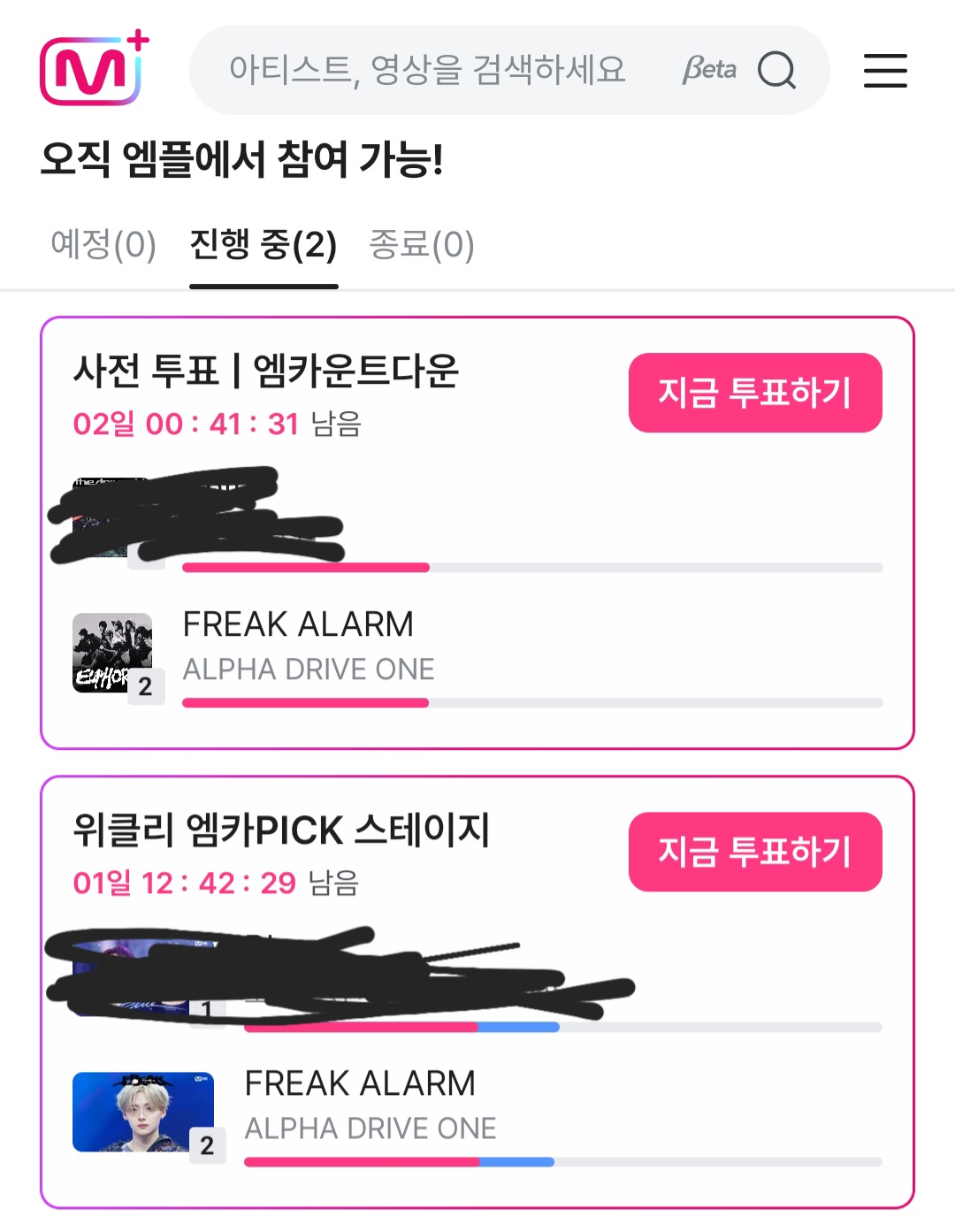Vote now on 사전 투표 엠카운트다운
Image resolution: width=955 pixels, height=1232 pixels.
tap(755, 393)
